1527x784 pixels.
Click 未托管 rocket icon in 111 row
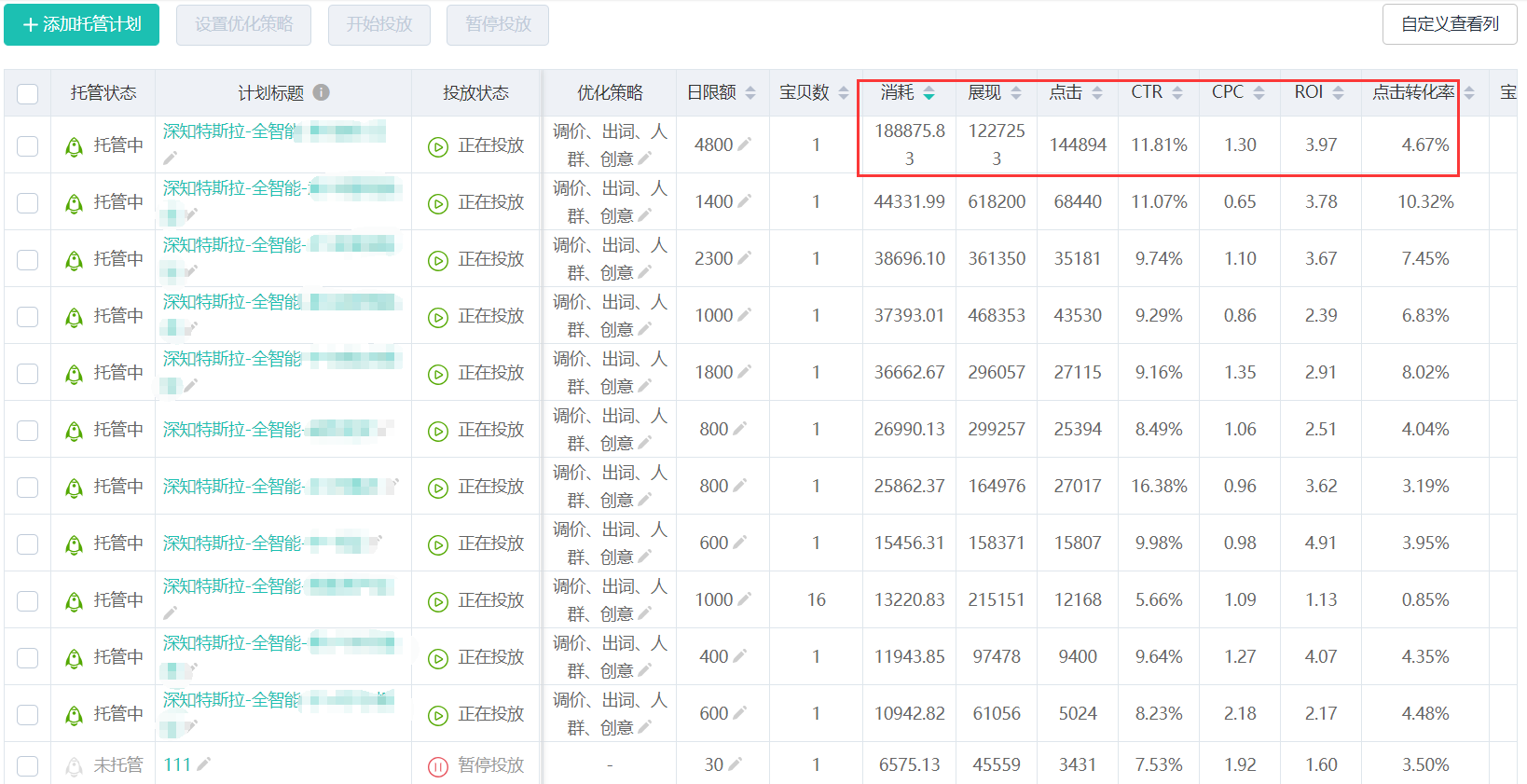(x=75, y=766)
